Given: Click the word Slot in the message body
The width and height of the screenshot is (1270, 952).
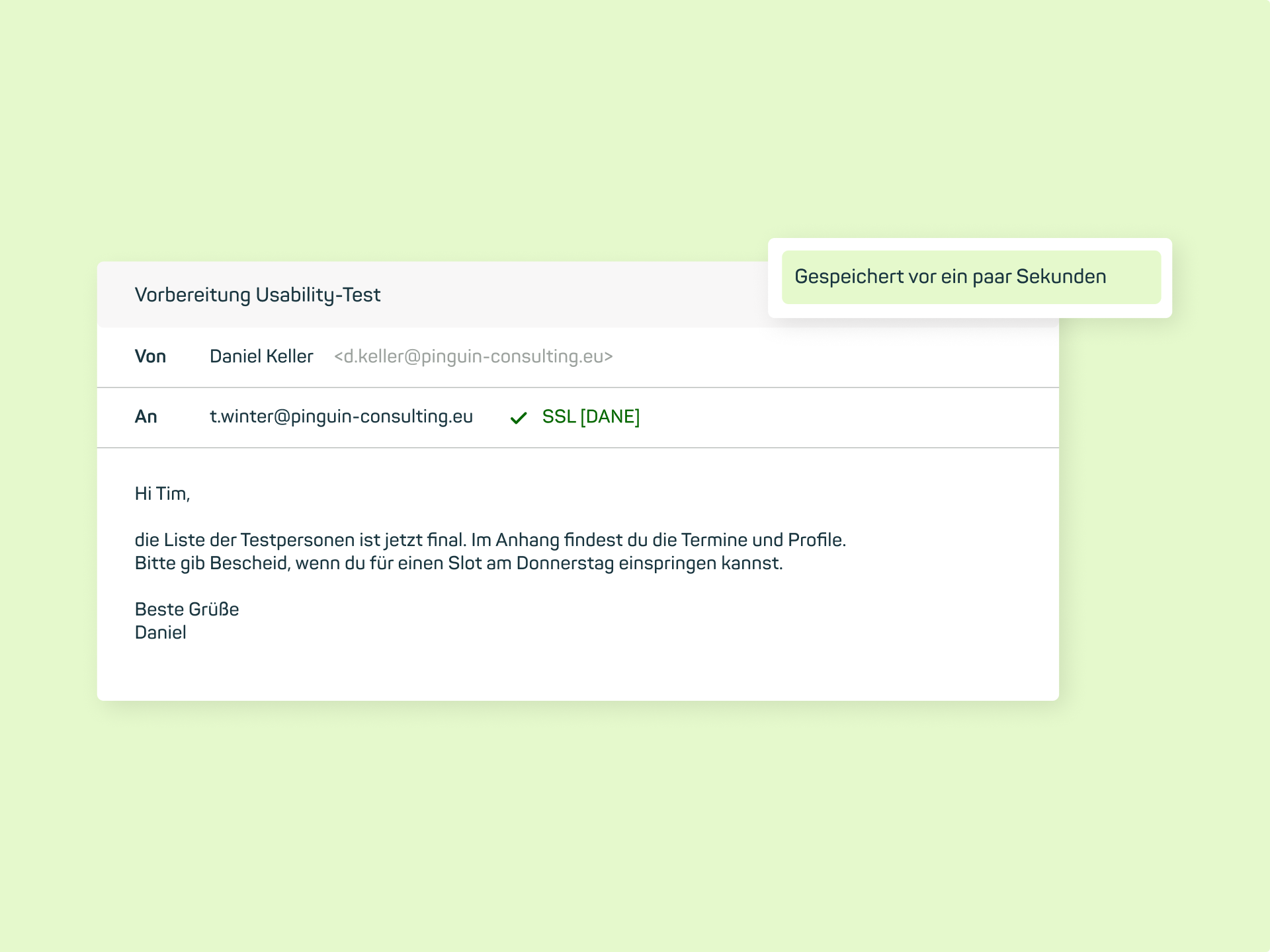Looking at the screenshot, I should (465, 563).
